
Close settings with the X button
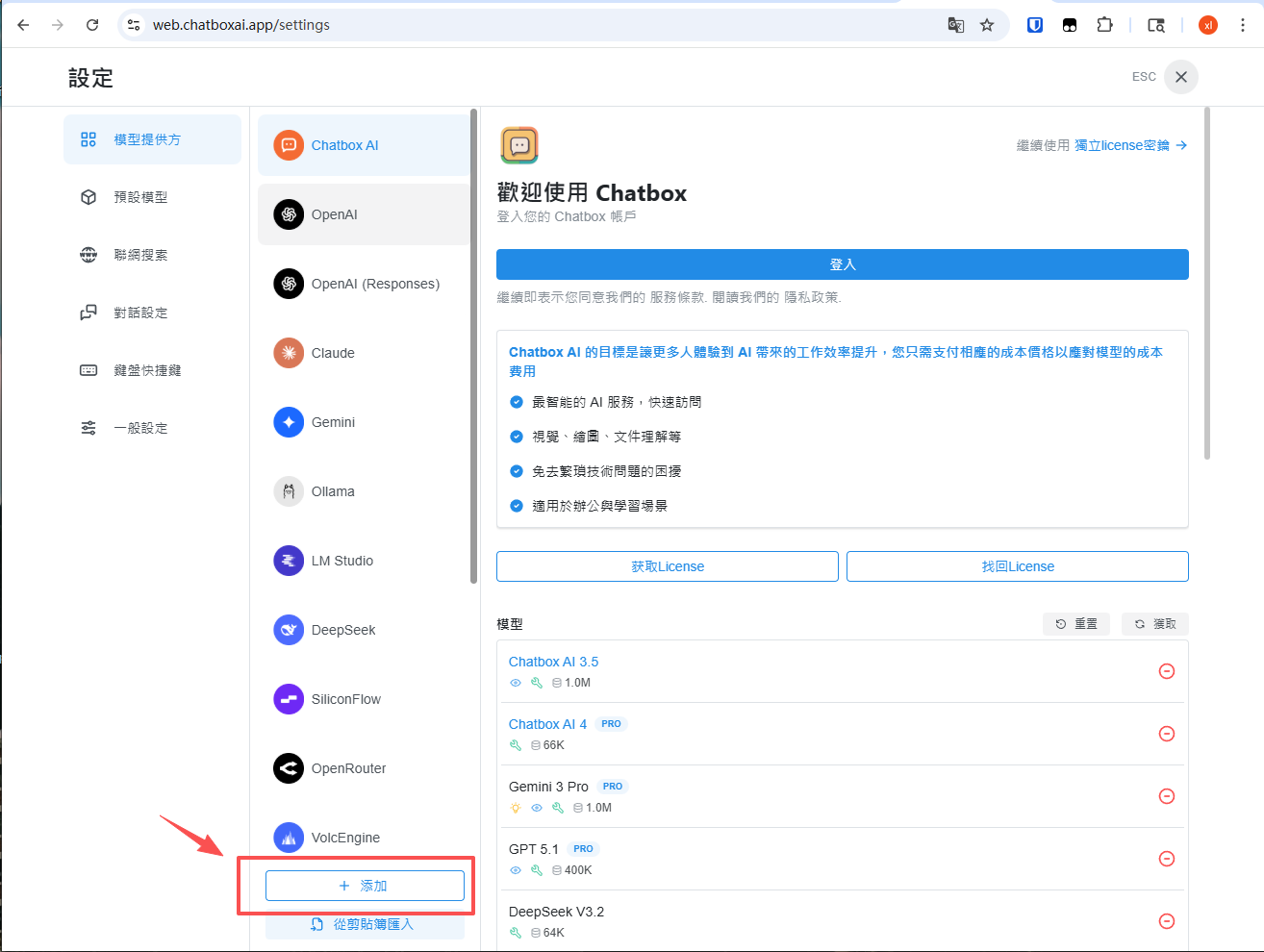click(1181, 77)
